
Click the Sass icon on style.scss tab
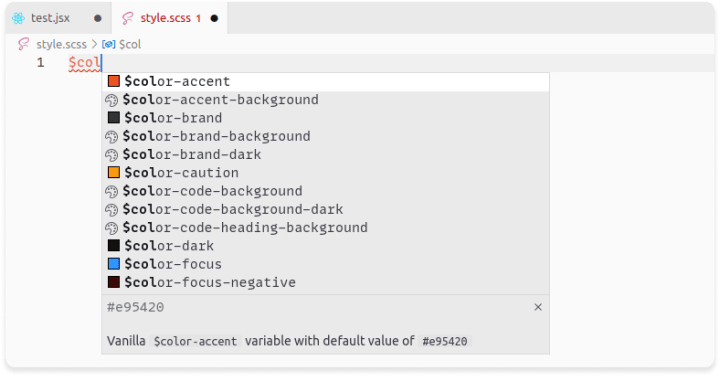click(127, 18)
